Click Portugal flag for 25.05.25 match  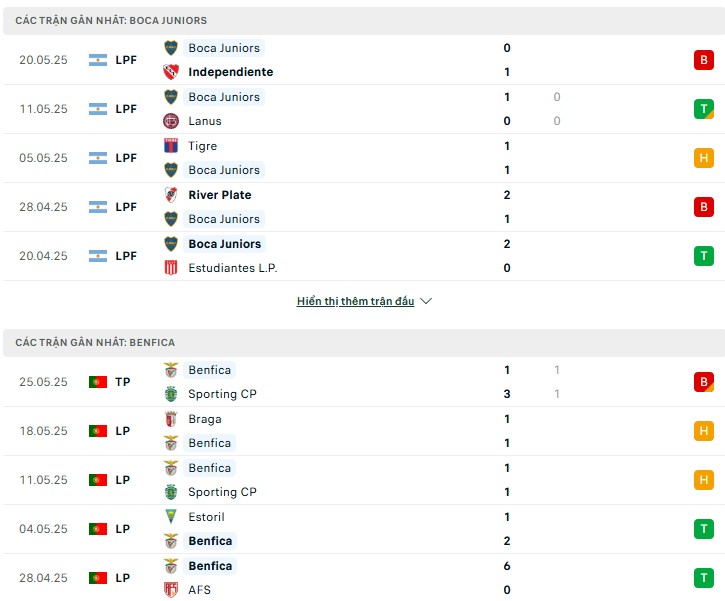98,382
